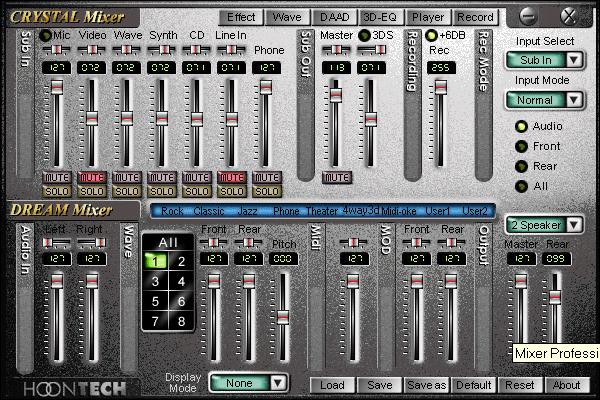Select wave channel 5

point(155,302)
